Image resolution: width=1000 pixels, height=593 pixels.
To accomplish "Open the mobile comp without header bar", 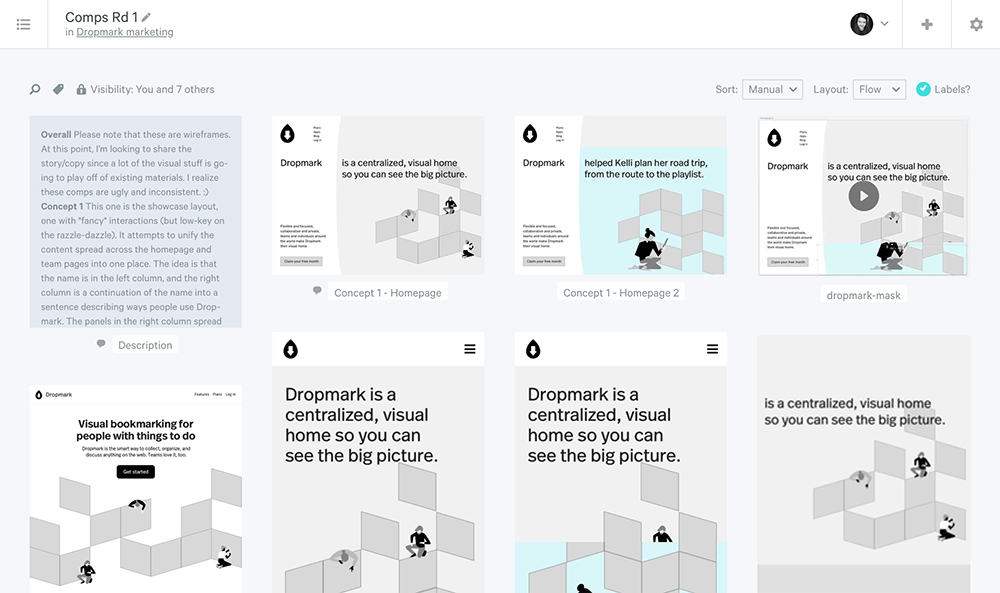I will click(x=864, y=464).
